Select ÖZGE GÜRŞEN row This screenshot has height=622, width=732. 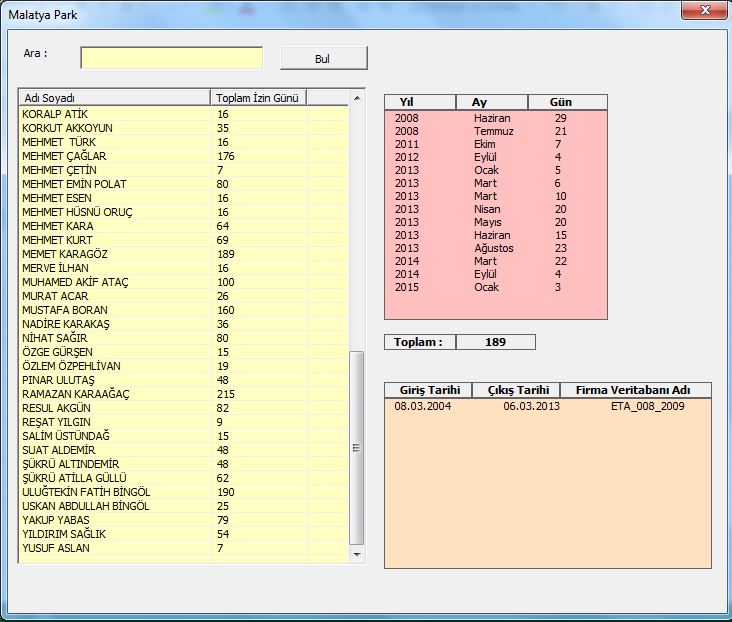coord(184,352)
